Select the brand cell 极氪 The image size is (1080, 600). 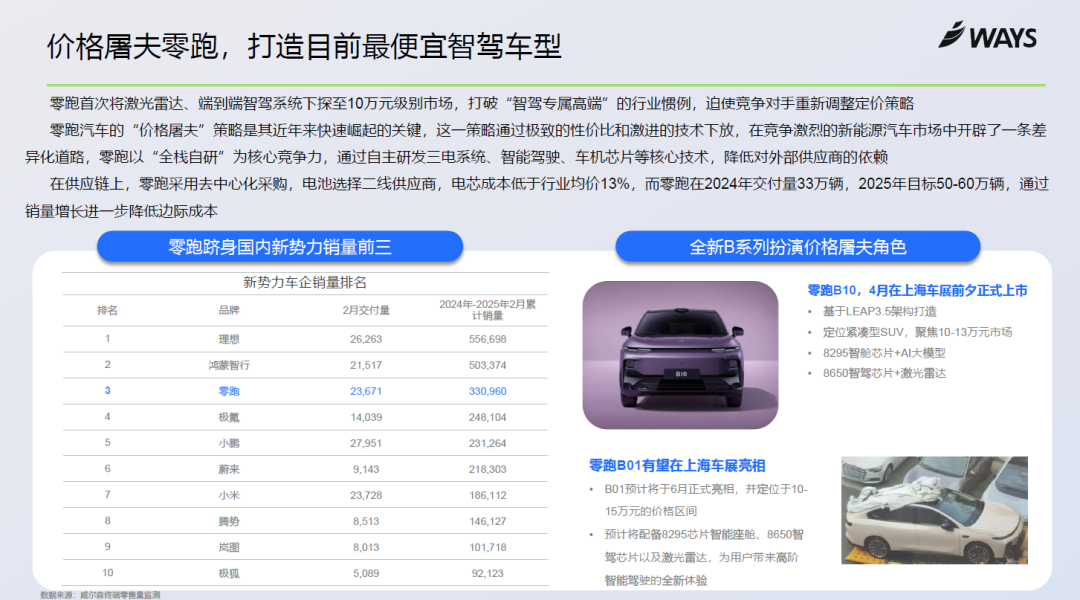click(x=229, y=417)
